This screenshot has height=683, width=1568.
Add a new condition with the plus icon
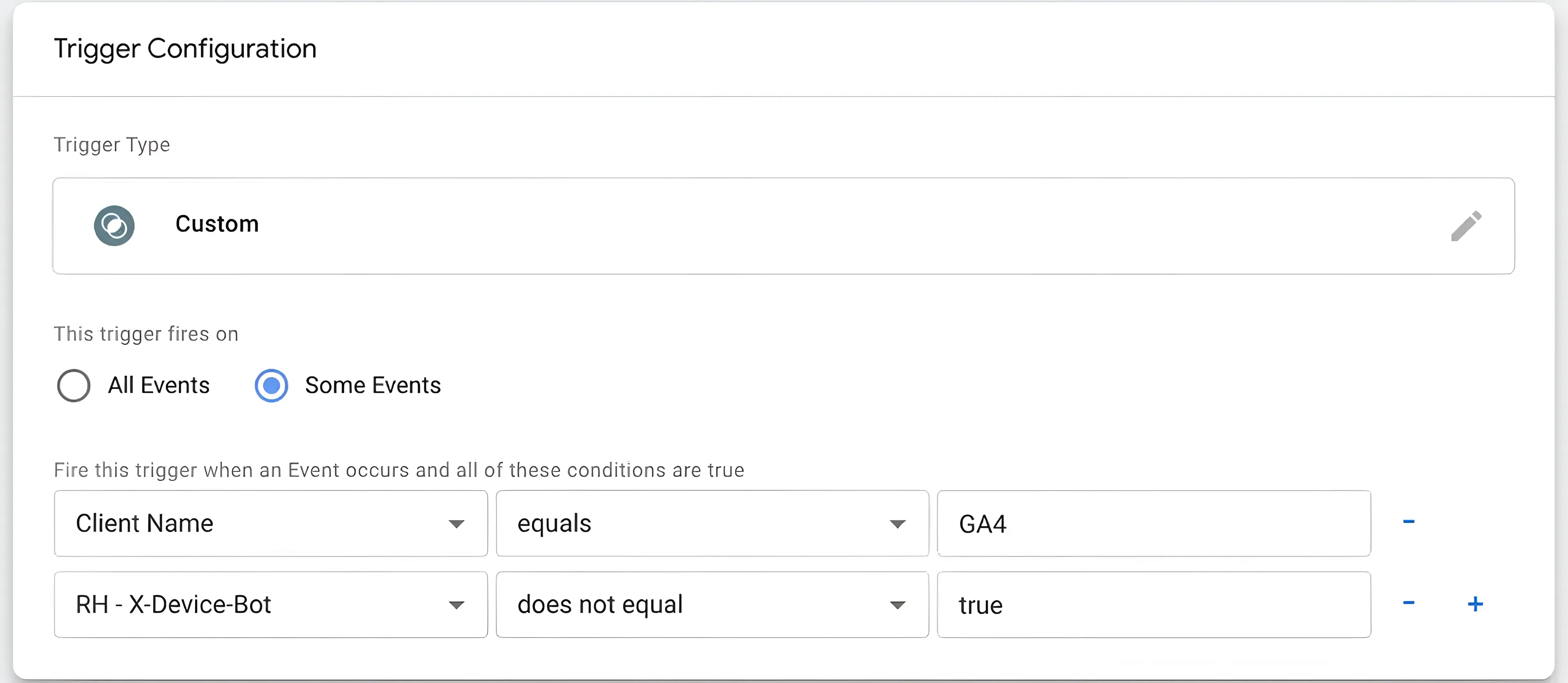1475,604
